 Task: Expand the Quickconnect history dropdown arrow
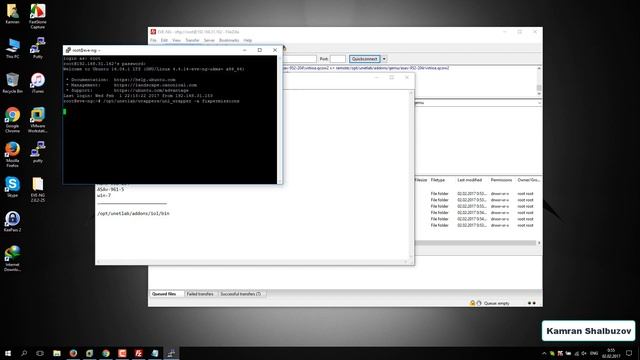[x=384, y=59]
